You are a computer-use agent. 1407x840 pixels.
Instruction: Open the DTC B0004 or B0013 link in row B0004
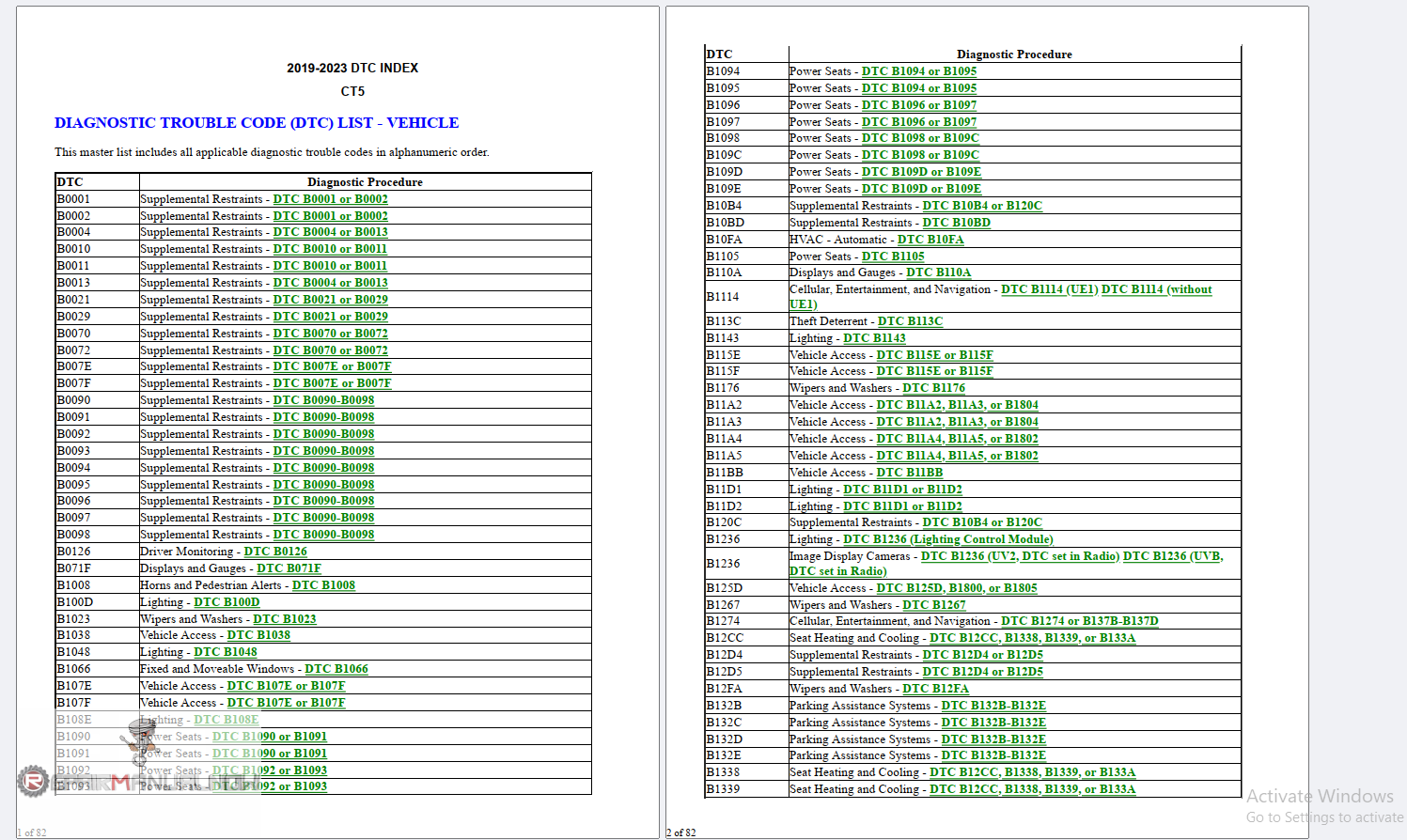tap(331, 232)
